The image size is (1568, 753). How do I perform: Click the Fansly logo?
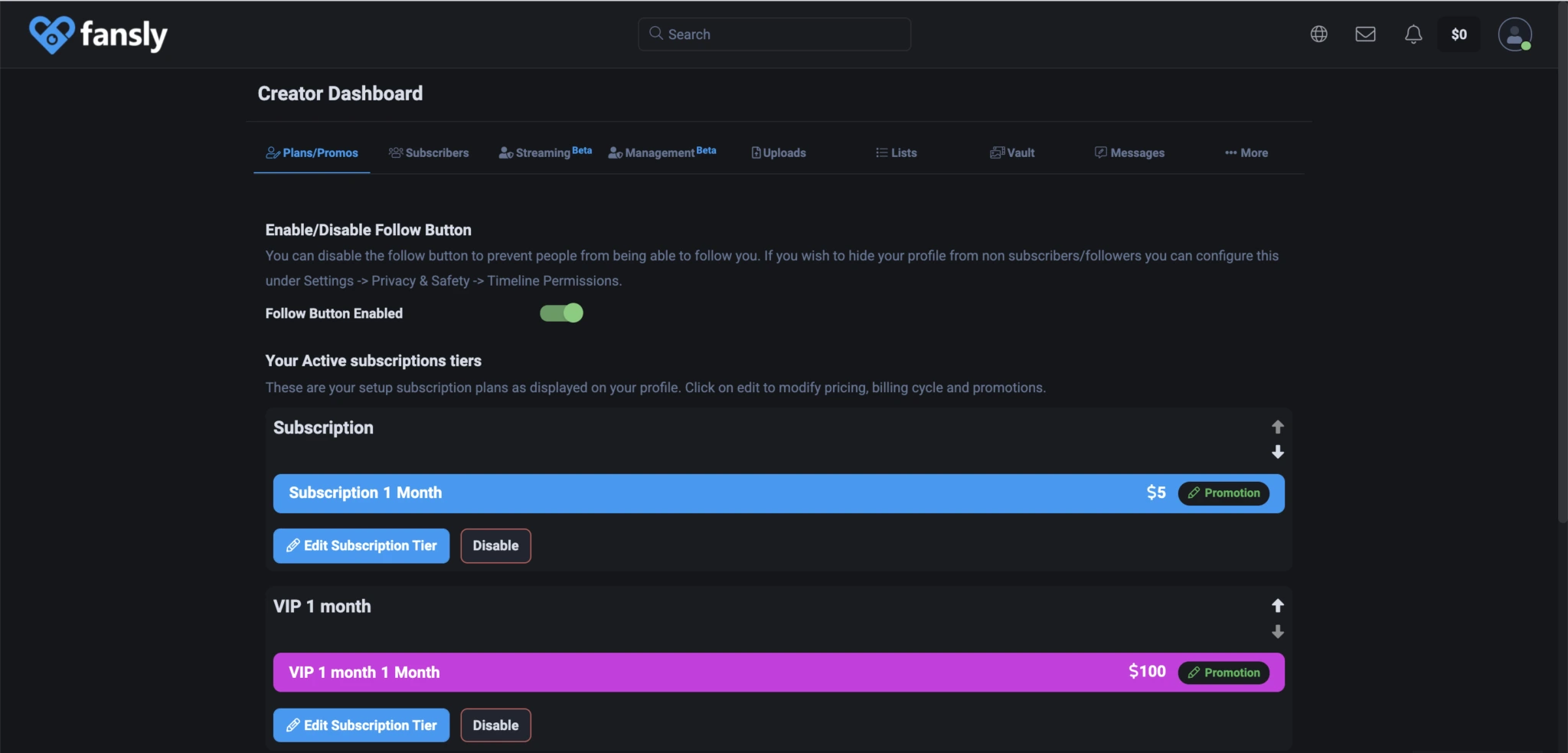pos(98,35)
